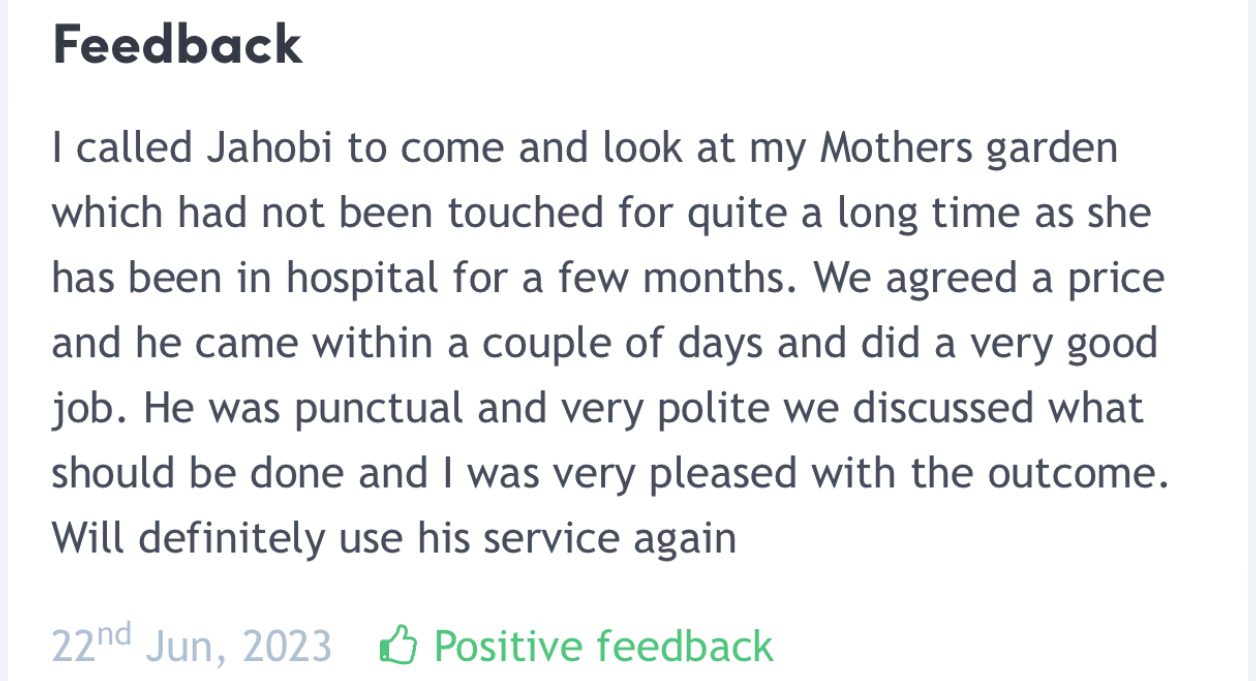
Task: Click the phrase We agreed a price
Action: coord(988,278)
